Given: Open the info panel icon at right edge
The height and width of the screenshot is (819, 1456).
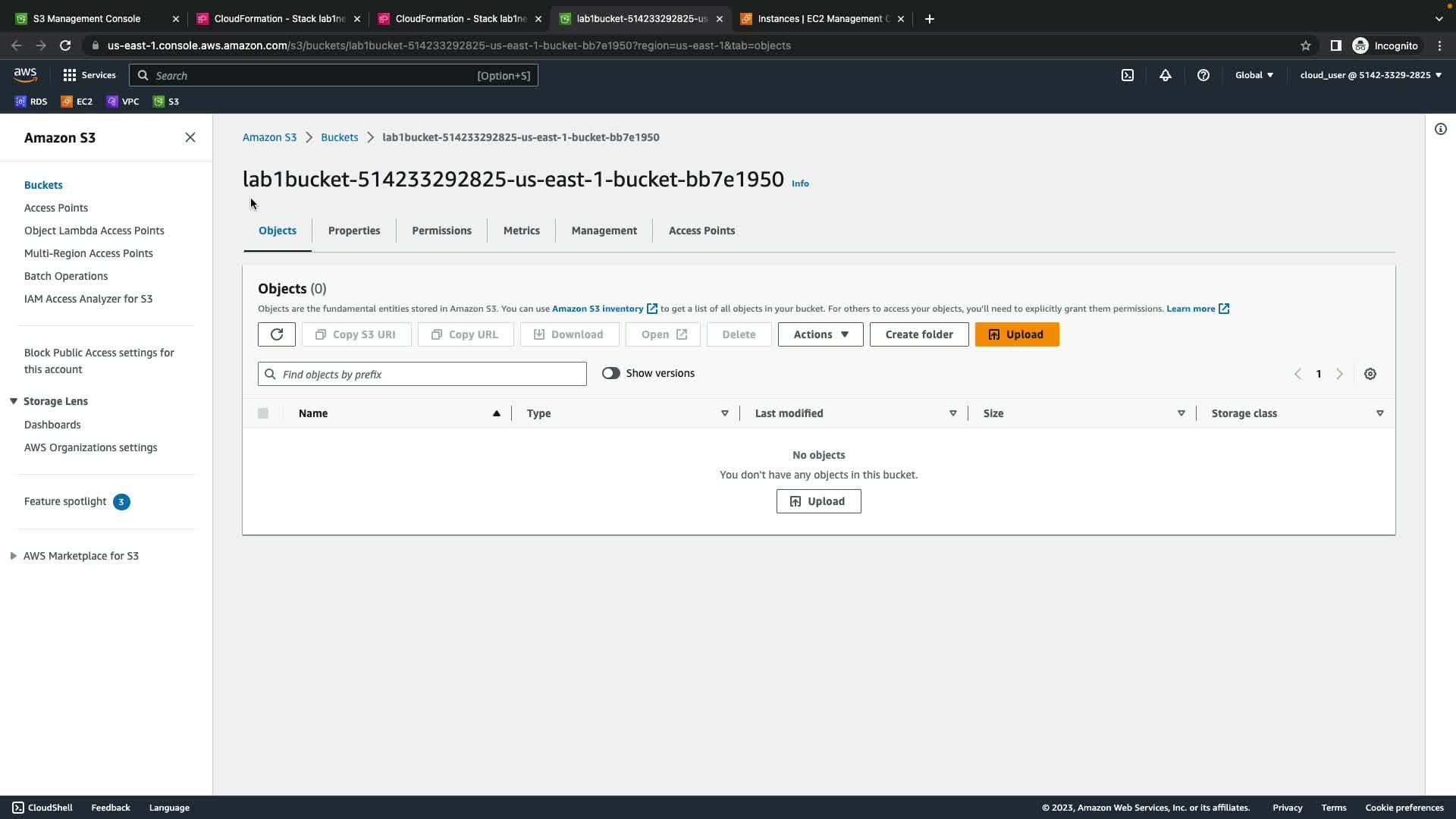Looking at the screenshot, I should (1440, 129).
